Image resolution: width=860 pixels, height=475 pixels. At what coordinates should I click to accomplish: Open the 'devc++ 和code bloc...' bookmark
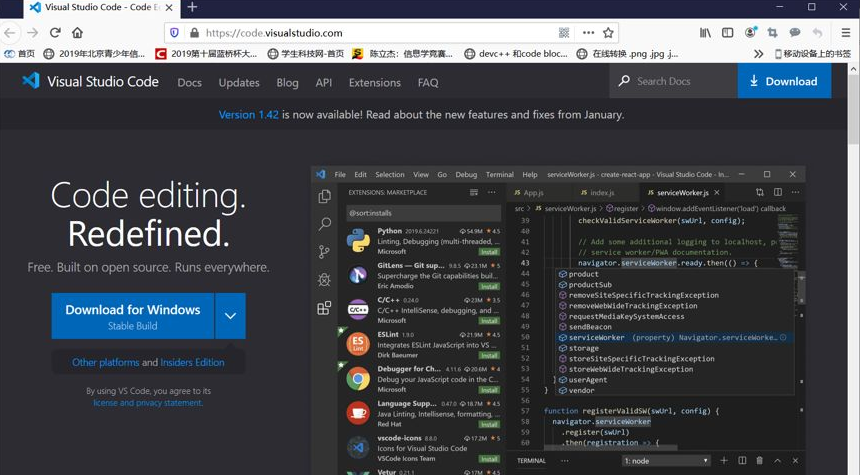pos(516,54)
